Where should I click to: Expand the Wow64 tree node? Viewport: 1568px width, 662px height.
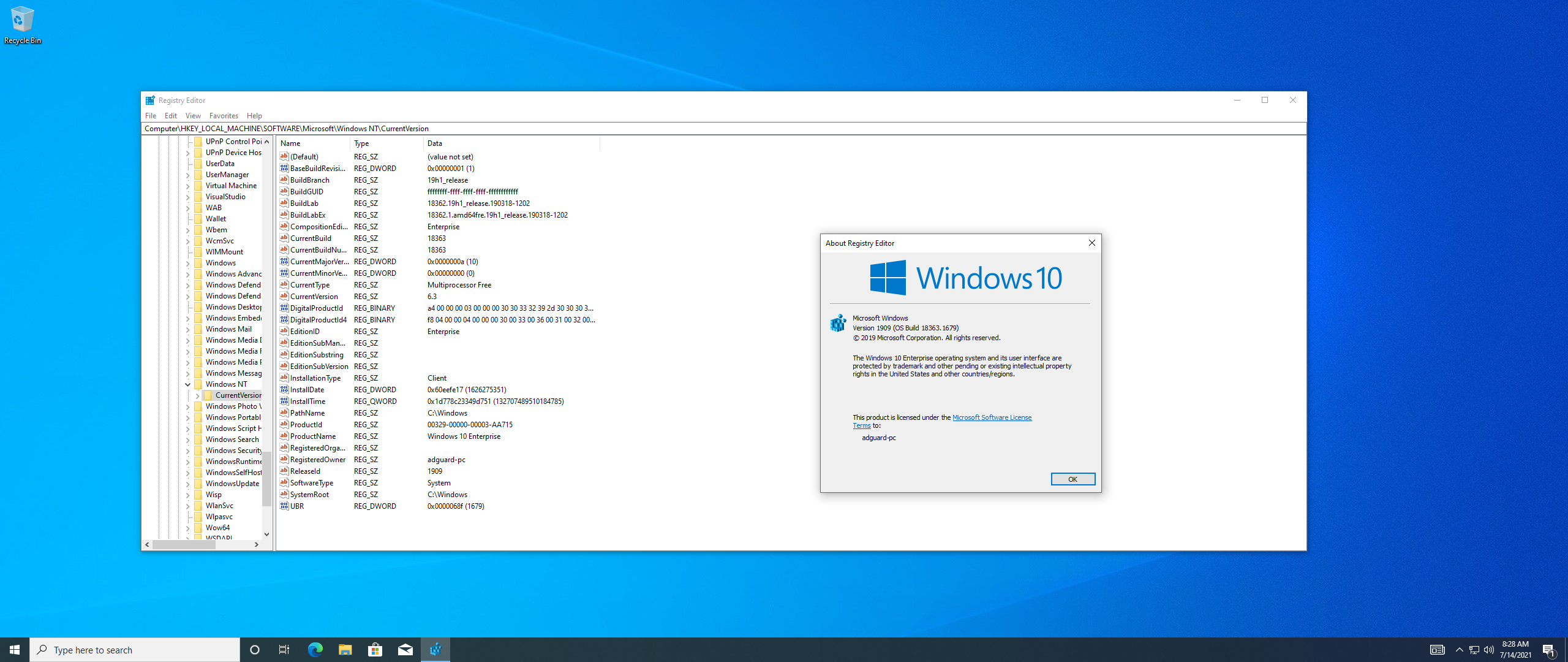188,528
